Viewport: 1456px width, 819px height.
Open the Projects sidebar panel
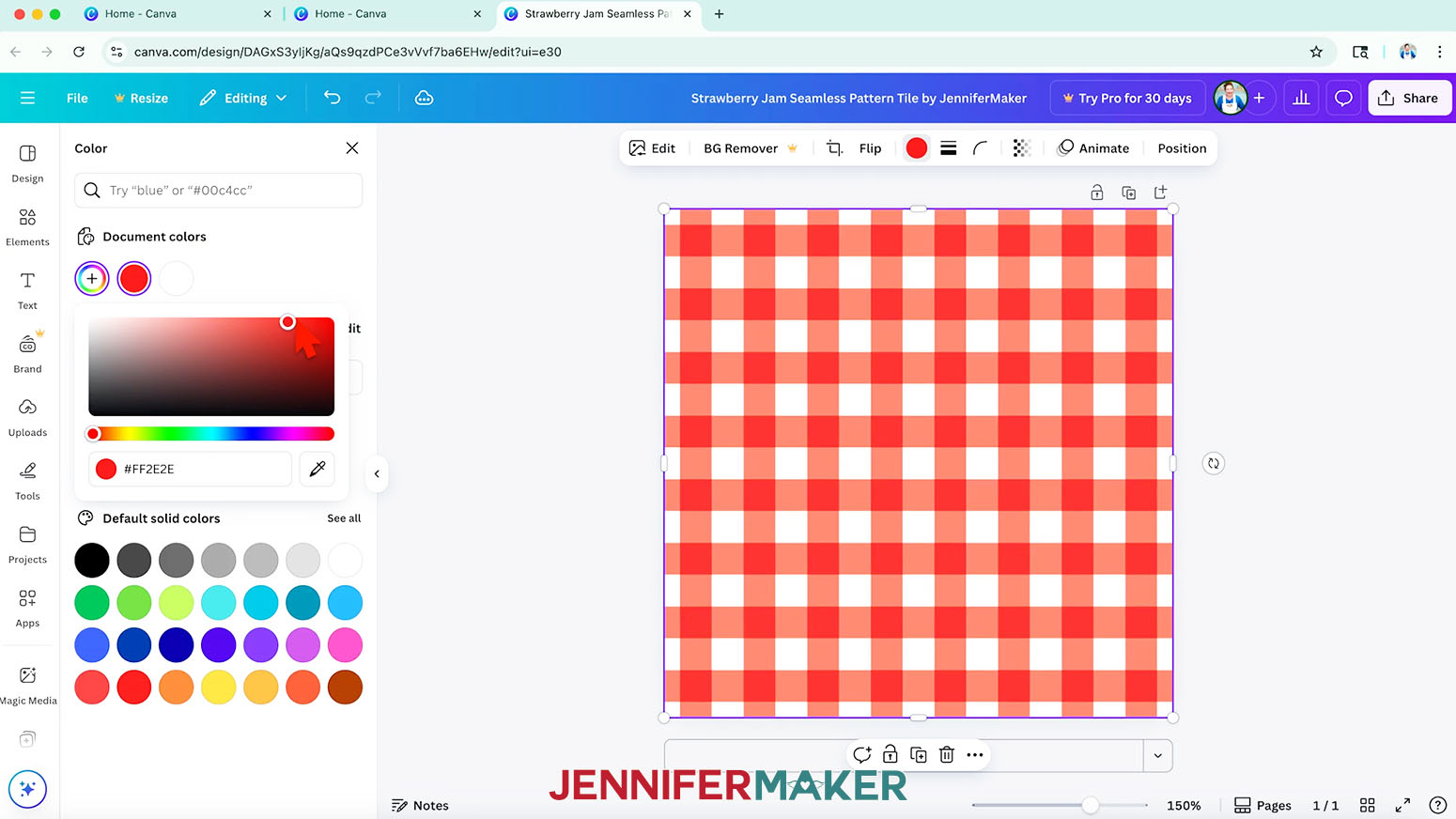[x=27, y=545]
